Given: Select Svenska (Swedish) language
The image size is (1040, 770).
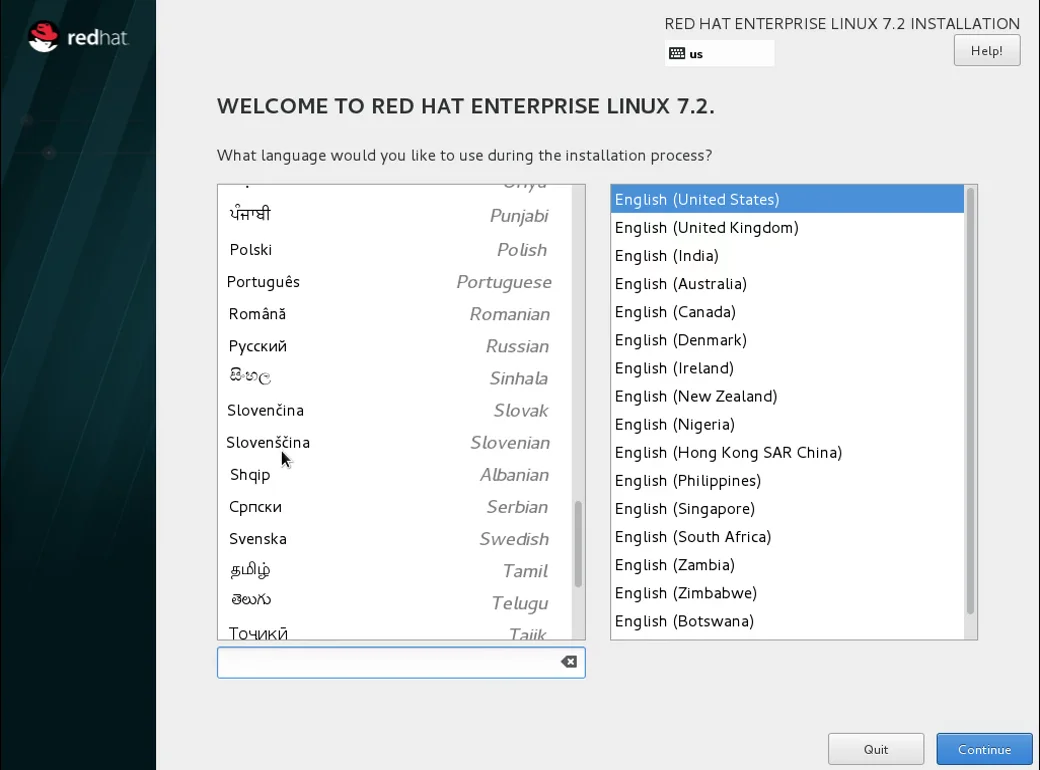Looking at the screenshot, I should (x=395, y=539).
